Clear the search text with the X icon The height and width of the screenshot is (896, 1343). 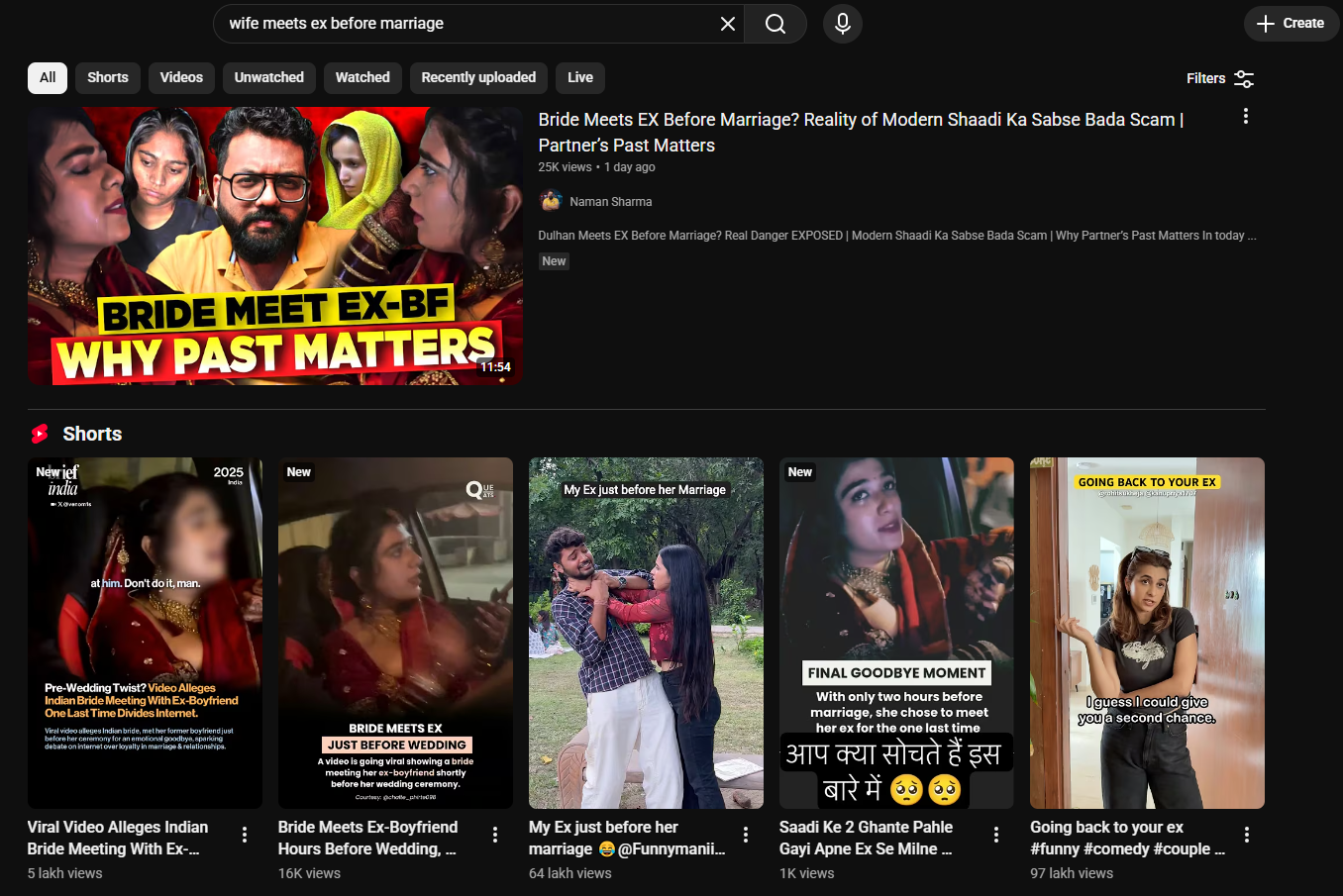[727, 24]
